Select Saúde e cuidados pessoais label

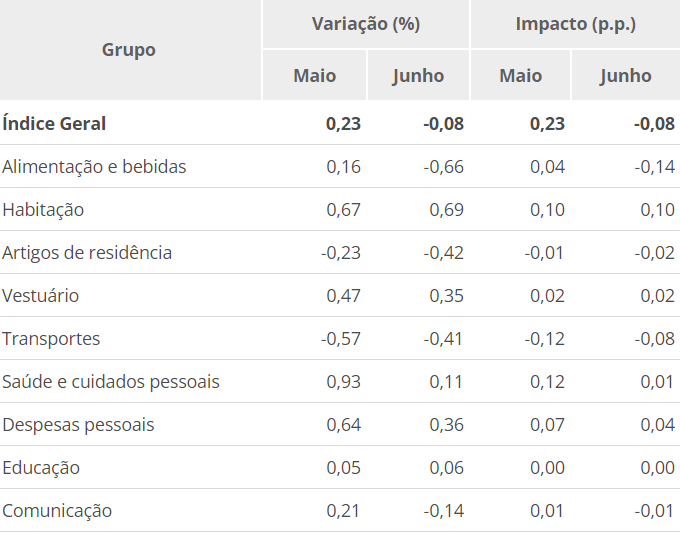tap(111, 382)
